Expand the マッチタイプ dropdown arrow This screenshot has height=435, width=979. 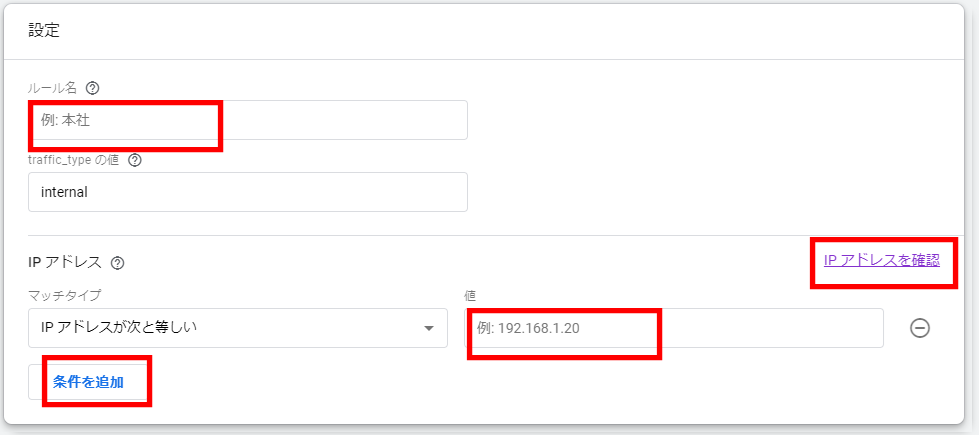click(428, 328)
